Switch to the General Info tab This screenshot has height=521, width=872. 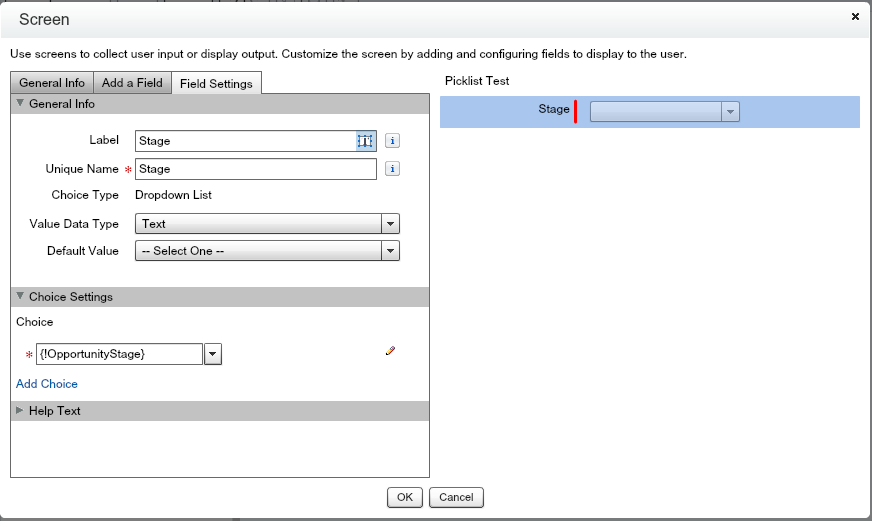pos(52,83)
